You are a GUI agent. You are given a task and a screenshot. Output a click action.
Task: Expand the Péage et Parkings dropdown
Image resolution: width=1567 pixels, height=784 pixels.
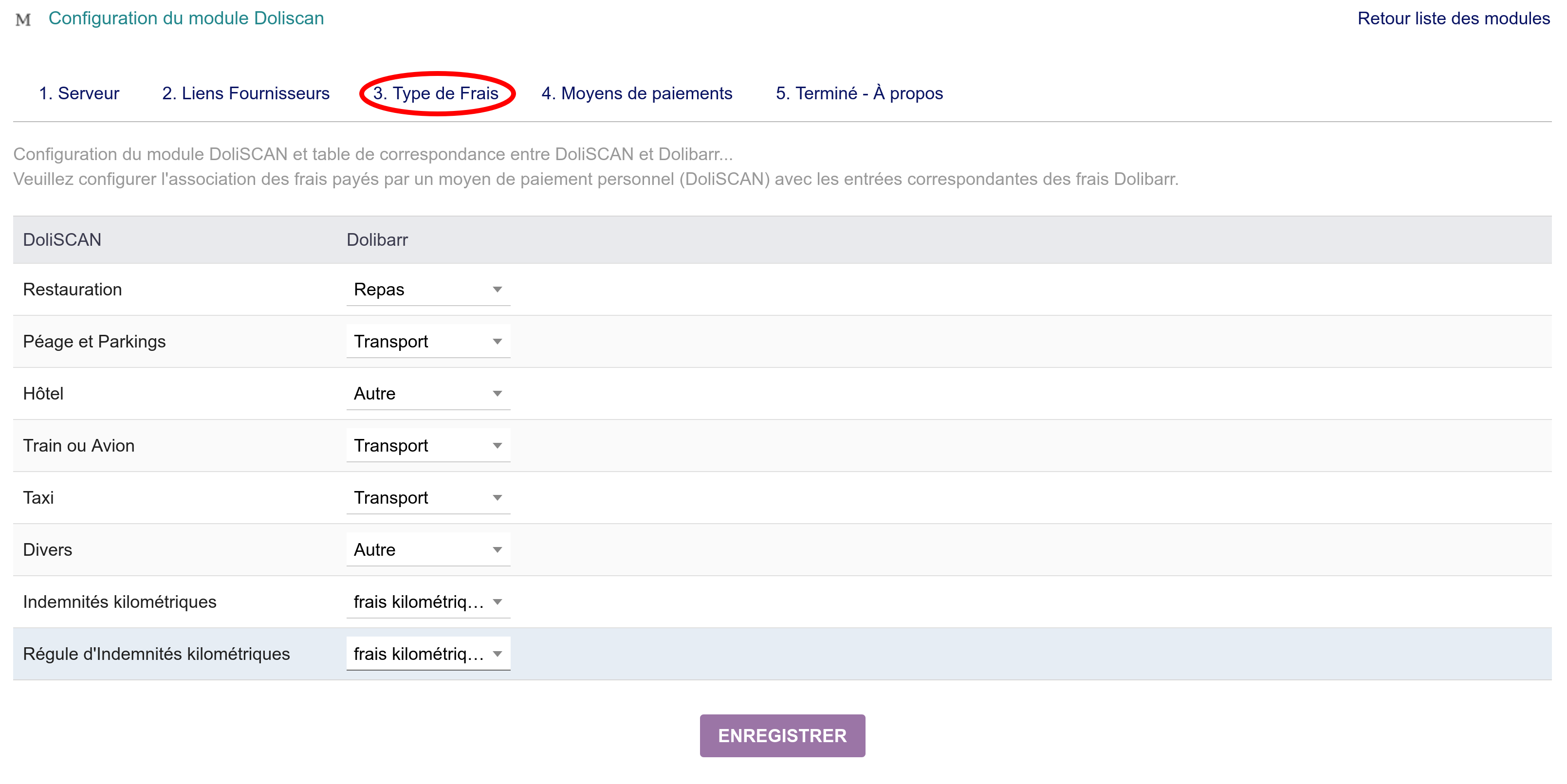point(428,341)
